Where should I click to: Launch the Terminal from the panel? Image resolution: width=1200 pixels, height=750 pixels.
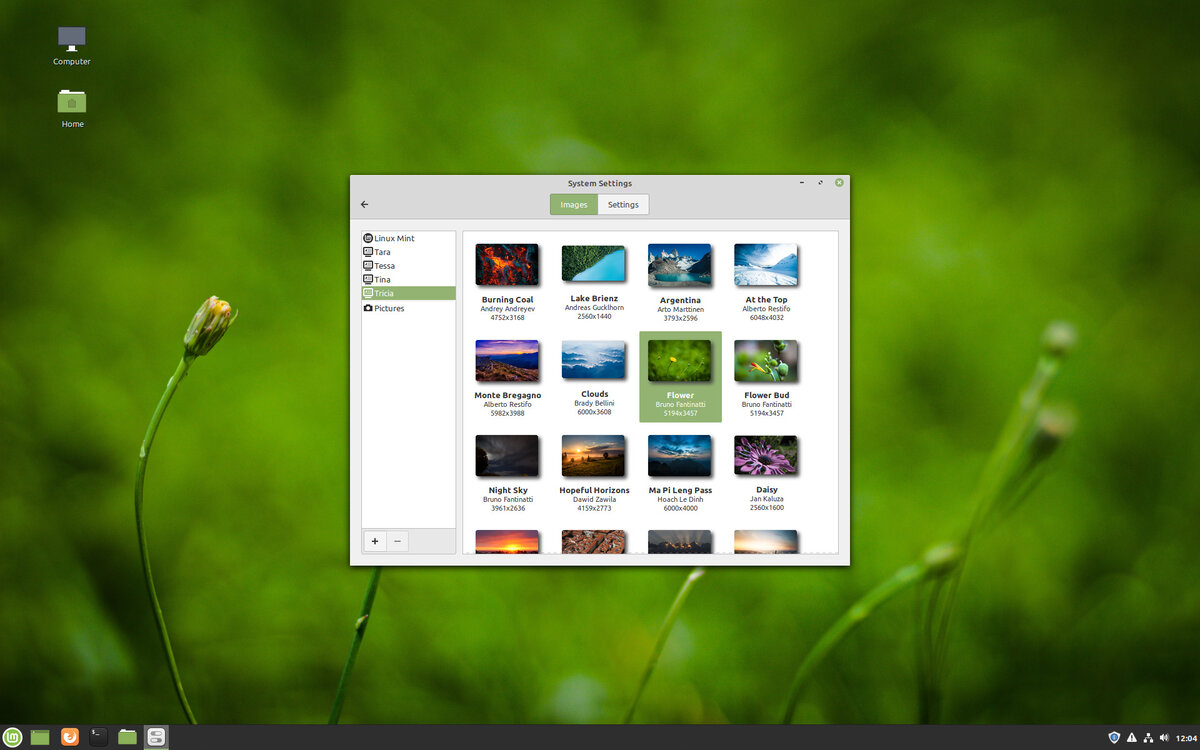[x=98, y=737]
